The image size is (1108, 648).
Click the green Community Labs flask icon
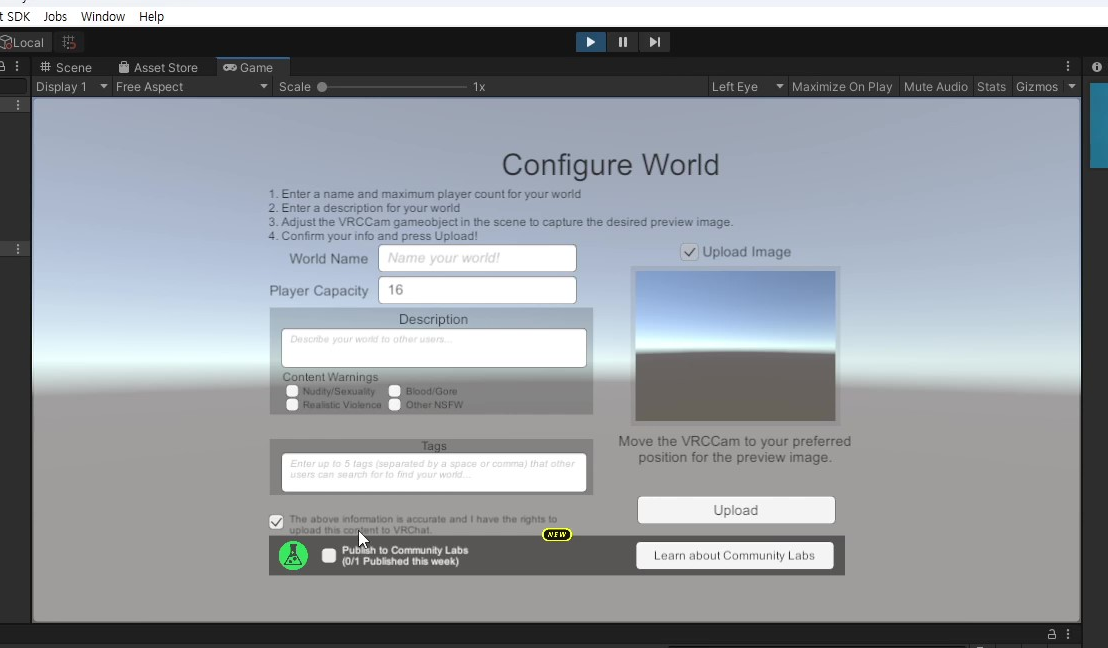click(293, 555)
